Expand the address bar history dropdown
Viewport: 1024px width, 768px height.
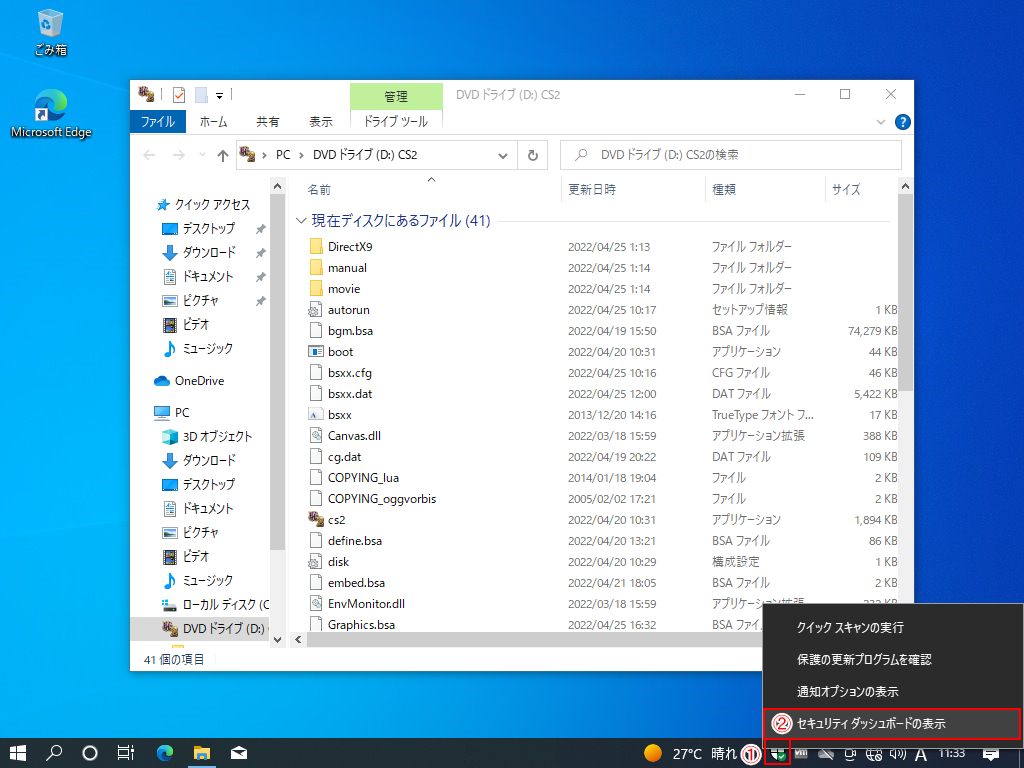click(502, 155)
